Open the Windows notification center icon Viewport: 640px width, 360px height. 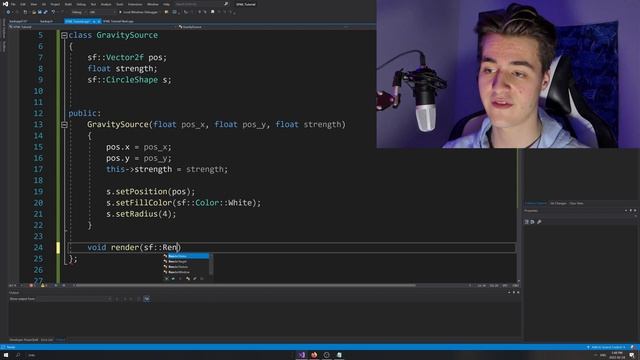point(632,355)
